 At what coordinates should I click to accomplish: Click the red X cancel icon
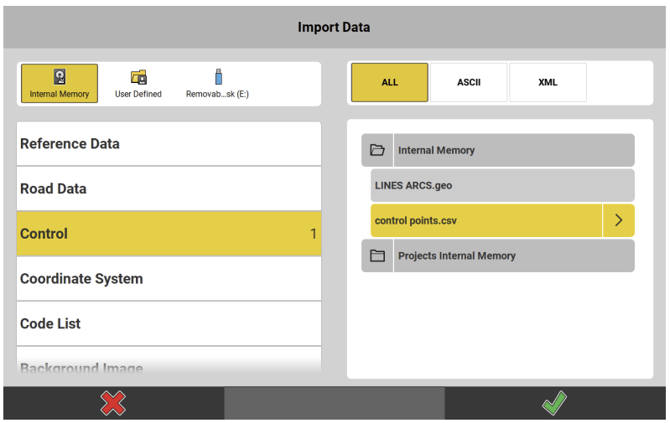113,403
